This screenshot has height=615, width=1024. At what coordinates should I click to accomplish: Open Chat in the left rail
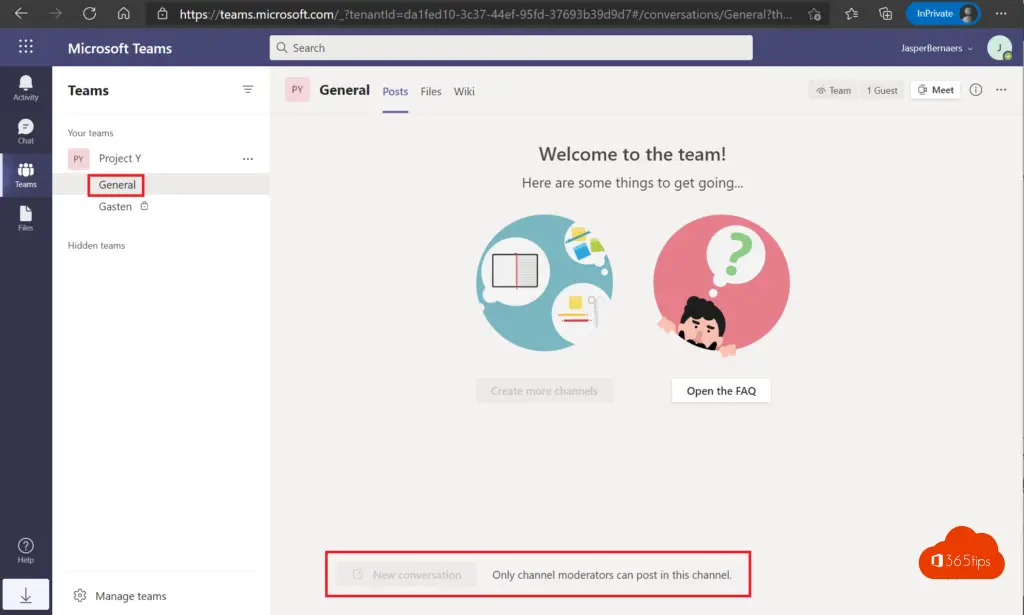tap(26, 131)
